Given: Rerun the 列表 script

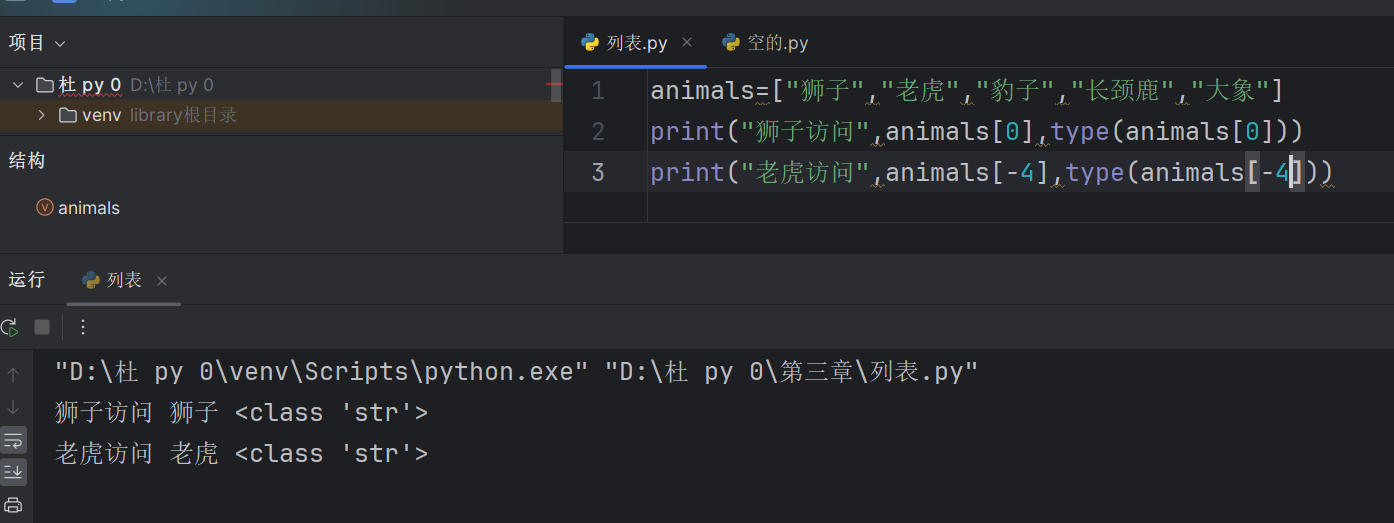Looking at the screenshot, I should tap(9, 327).
